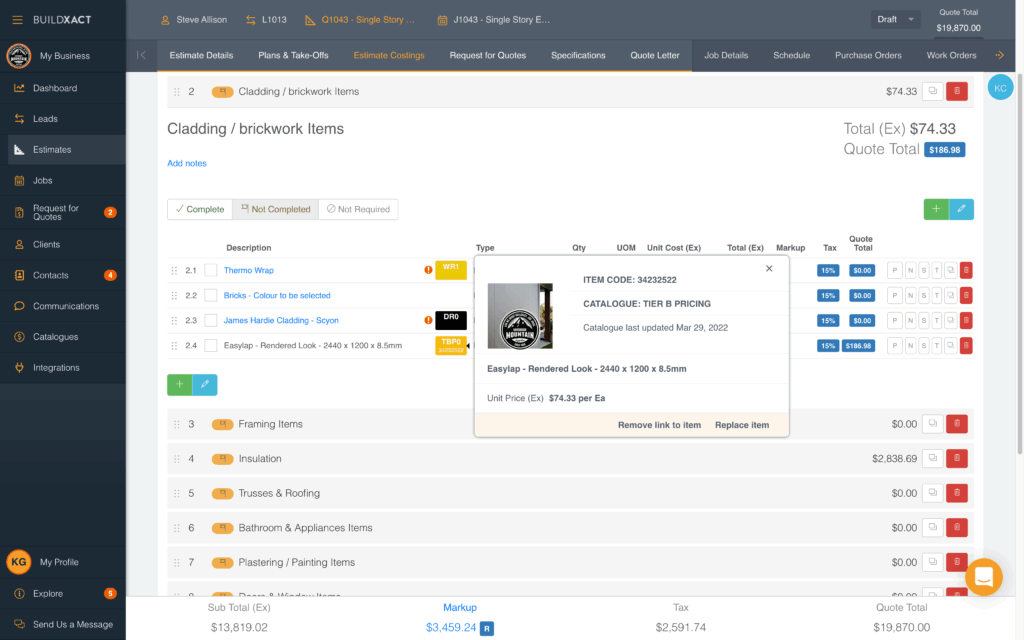Image resolution: width=1024 pixels, height=640 pixels.
Task: Open the hamburger menu next to BUILDXACT
Action: click(x=18, y=20)
